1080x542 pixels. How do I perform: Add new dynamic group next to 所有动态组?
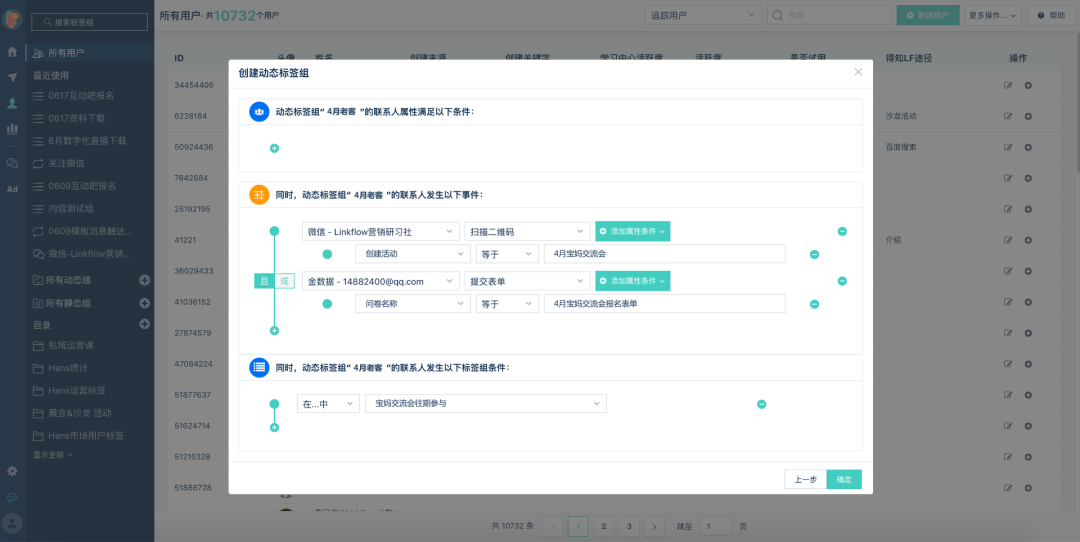coord(145,280)
